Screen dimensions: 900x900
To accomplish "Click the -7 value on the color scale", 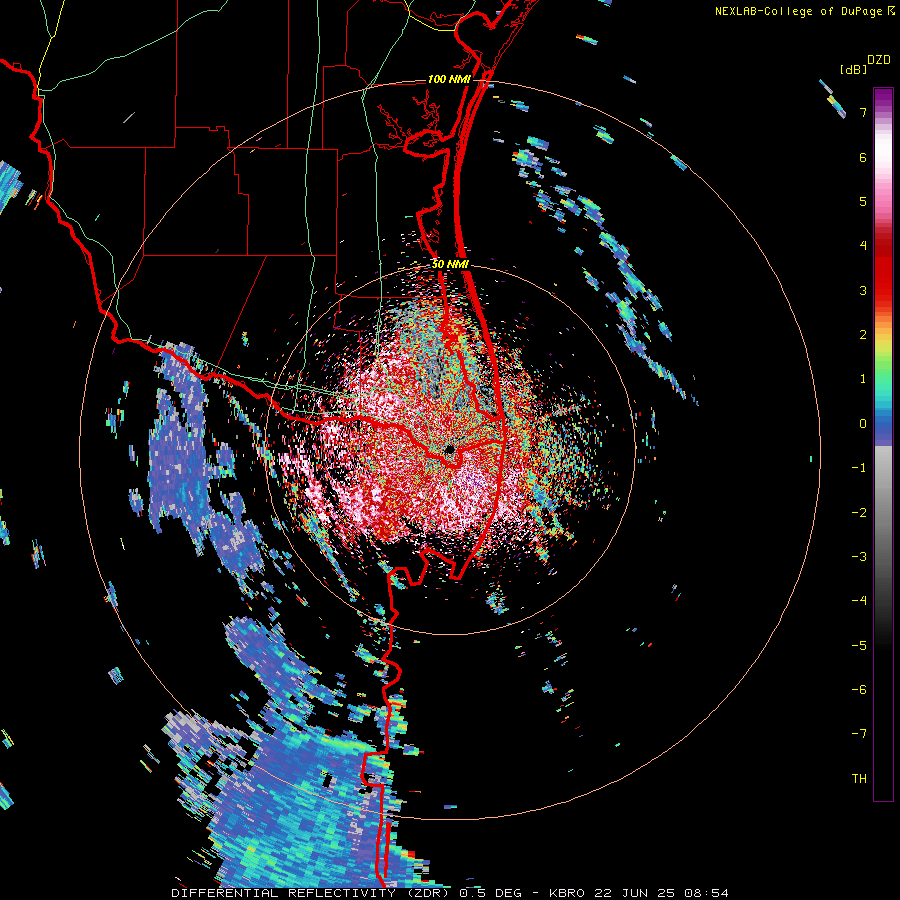I will [859, 734].
